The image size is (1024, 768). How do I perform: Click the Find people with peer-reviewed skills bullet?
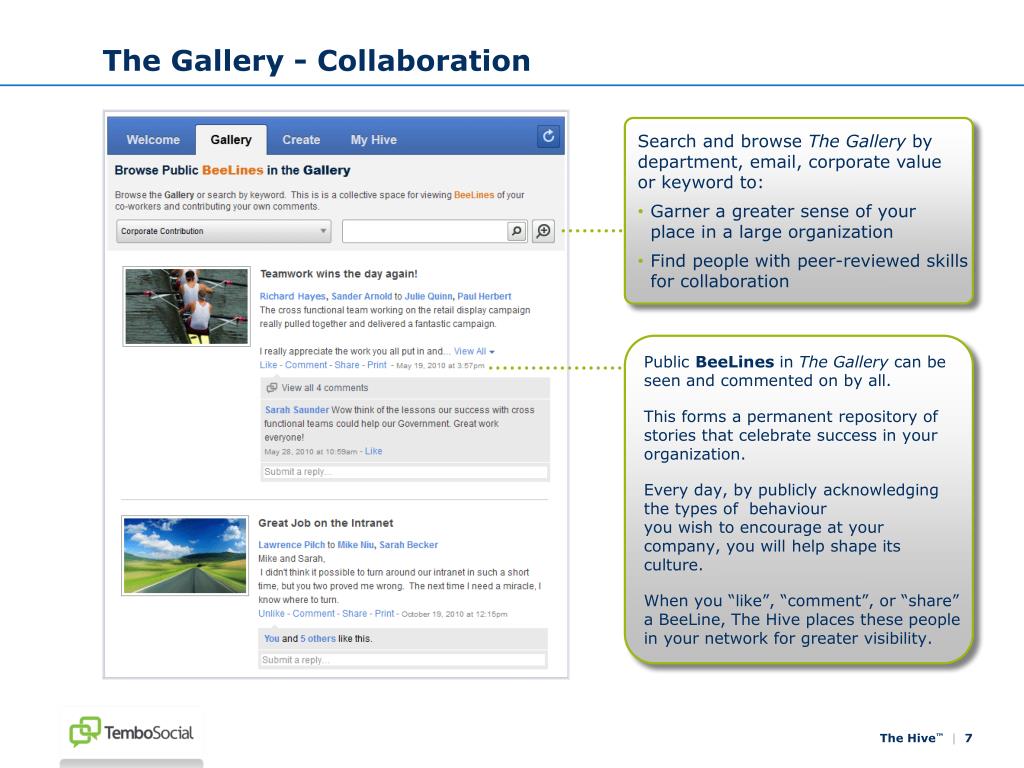pyautogui.click(x=808, y=271)
